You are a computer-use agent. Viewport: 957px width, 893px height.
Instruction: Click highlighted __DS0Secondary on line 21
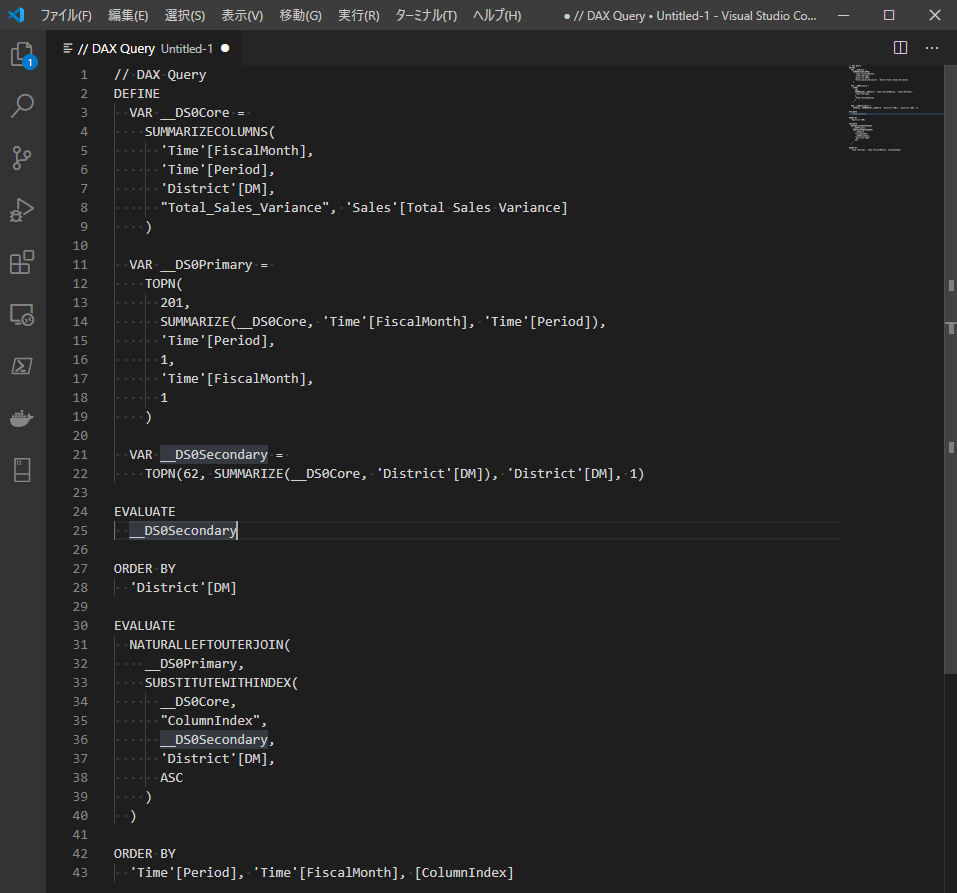tap(214, 454)
